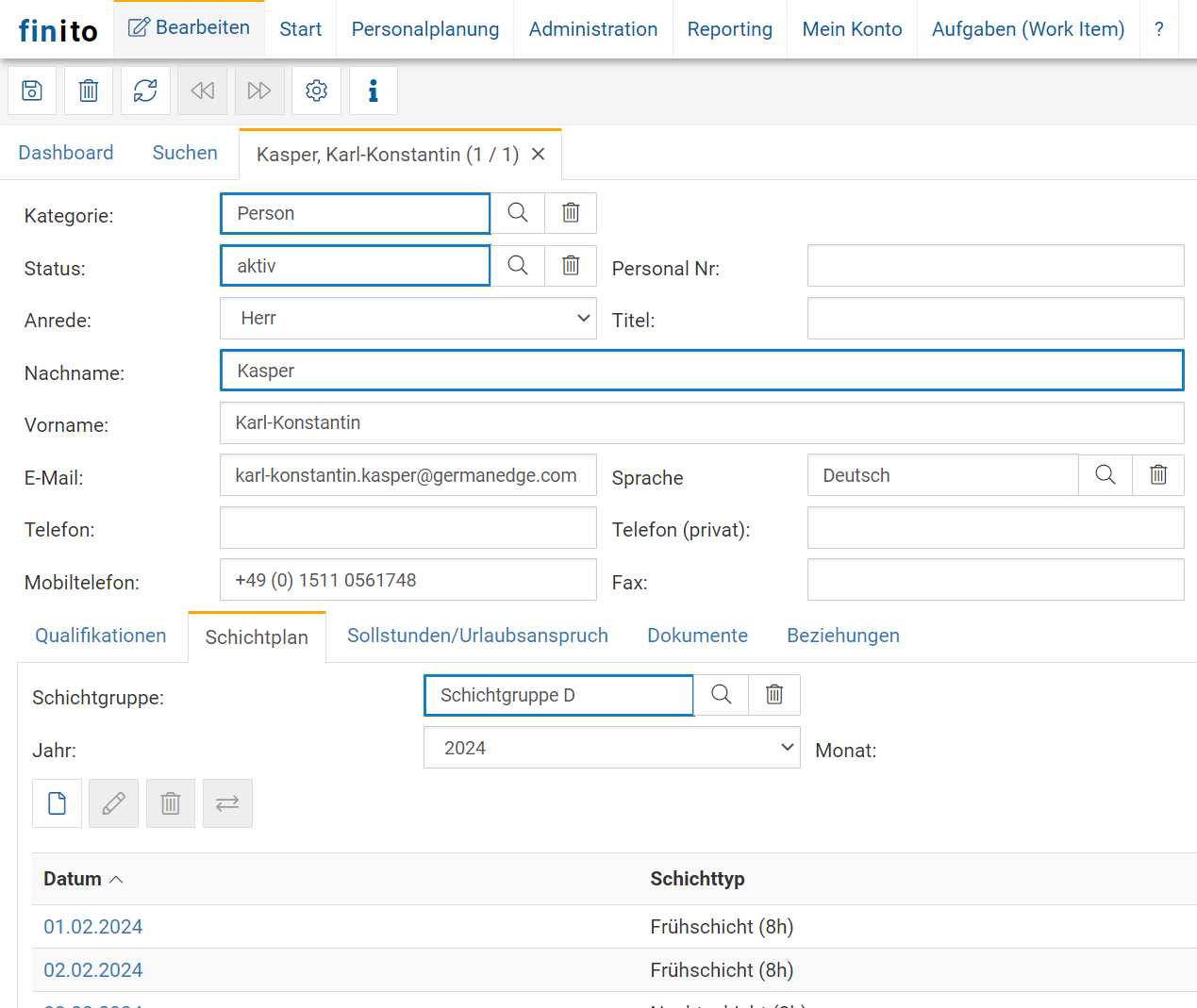Open the settings gear in toolbar

point(316,91)
